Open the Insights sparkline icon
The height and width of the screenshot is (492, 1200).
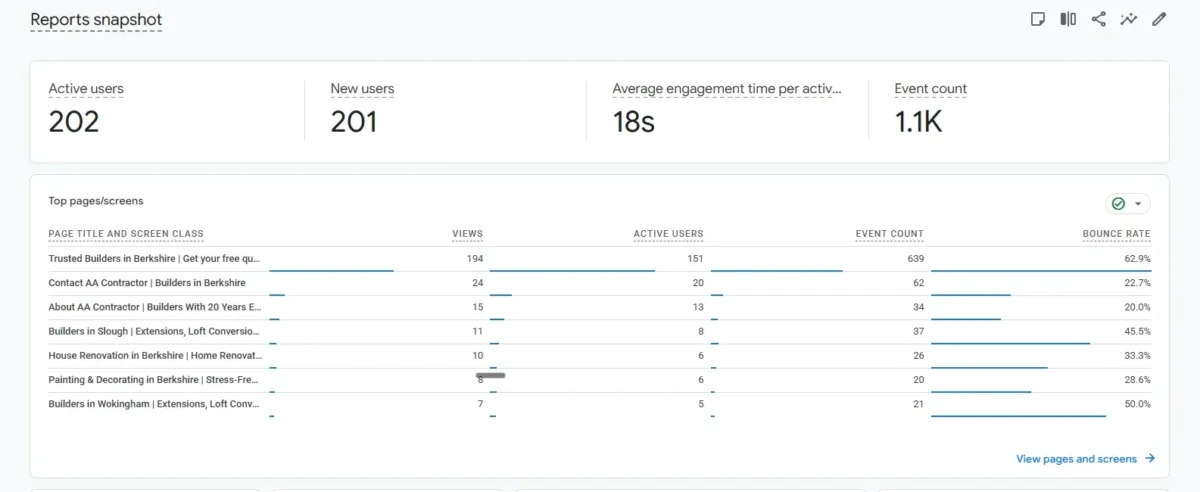tap(1129, 19)
